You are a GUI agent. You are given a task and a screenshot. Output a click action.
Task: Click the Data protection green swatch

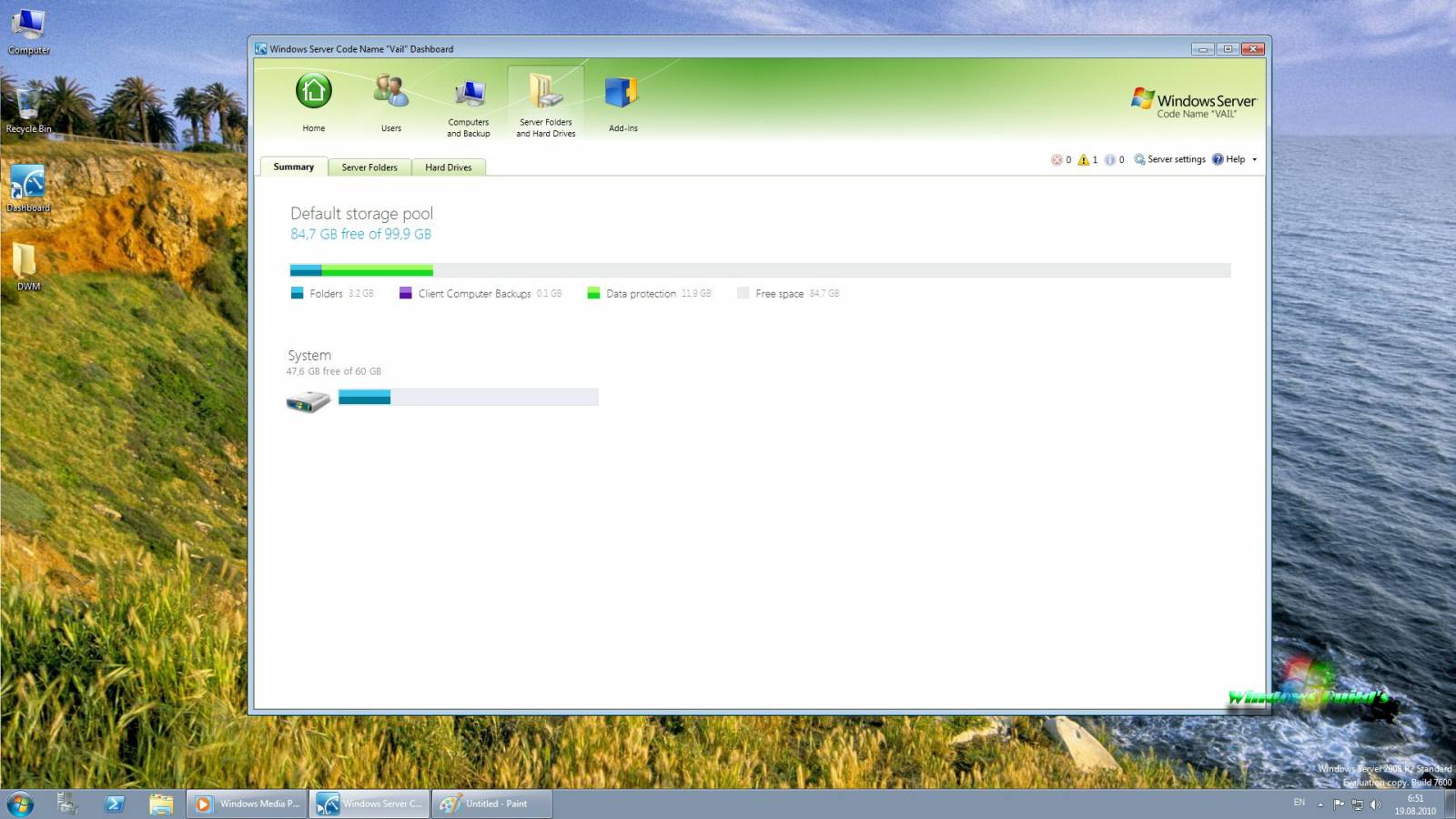click(x=593, y=293)
